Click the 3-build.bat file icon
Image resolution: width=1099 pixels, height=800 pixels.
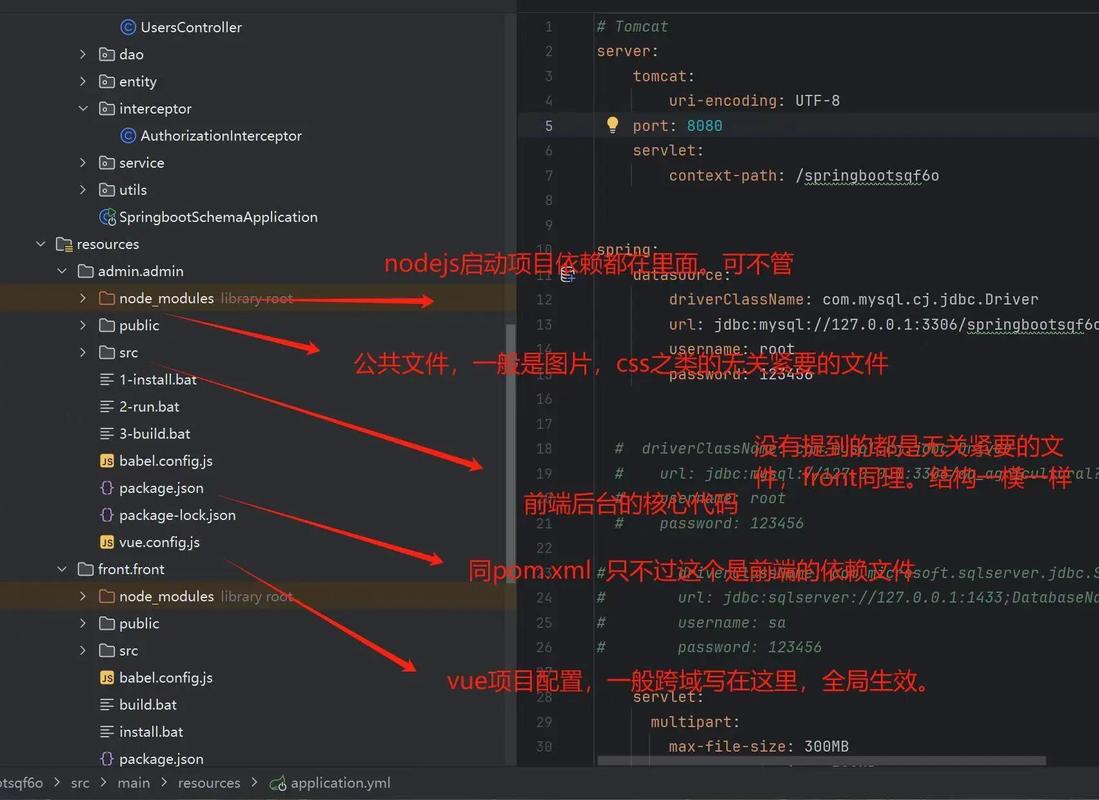(x=106, y=433)
